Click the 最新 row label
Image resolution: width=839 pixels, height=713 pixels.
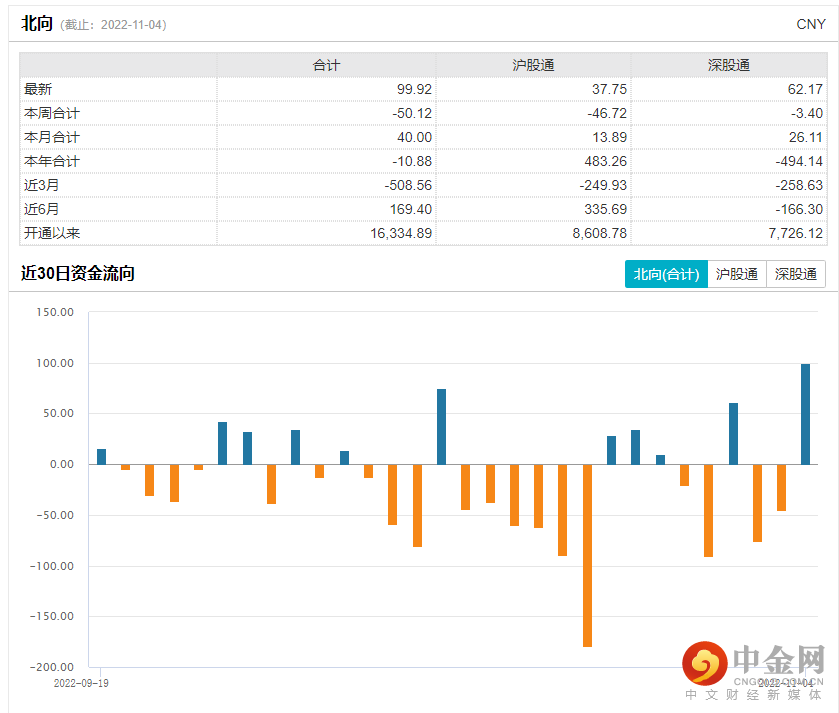pos(37,89)
